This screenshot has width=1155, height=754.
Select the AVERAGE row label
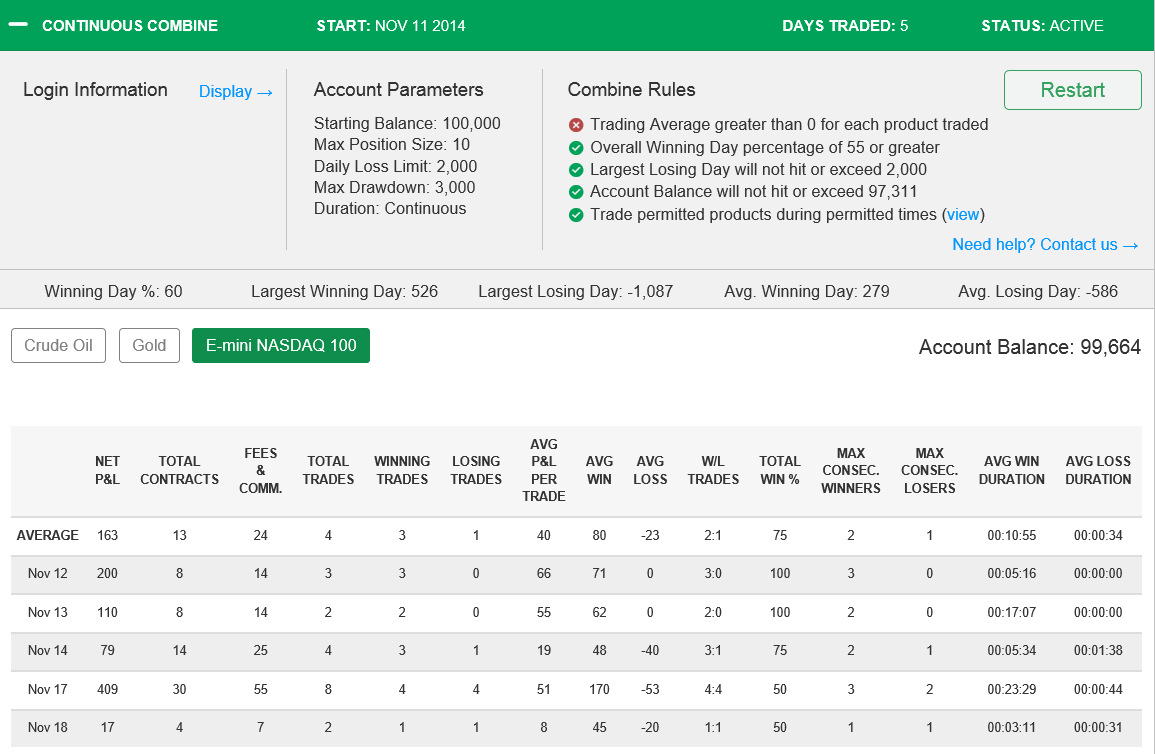click(x=47, y=535)
